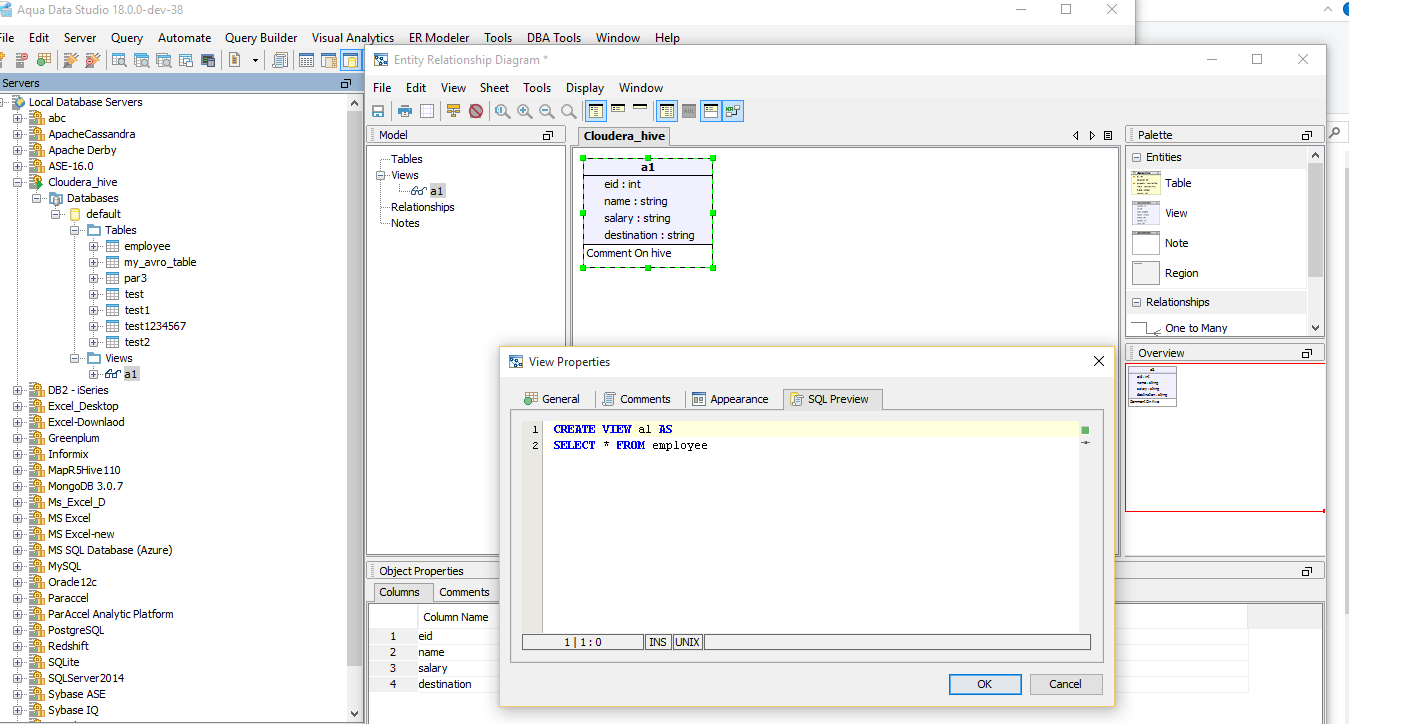This screenshot has height=724, width=1412.
Task: Maximize the Overview panel using its restore icon
Action: click(x=1306, y=353)
